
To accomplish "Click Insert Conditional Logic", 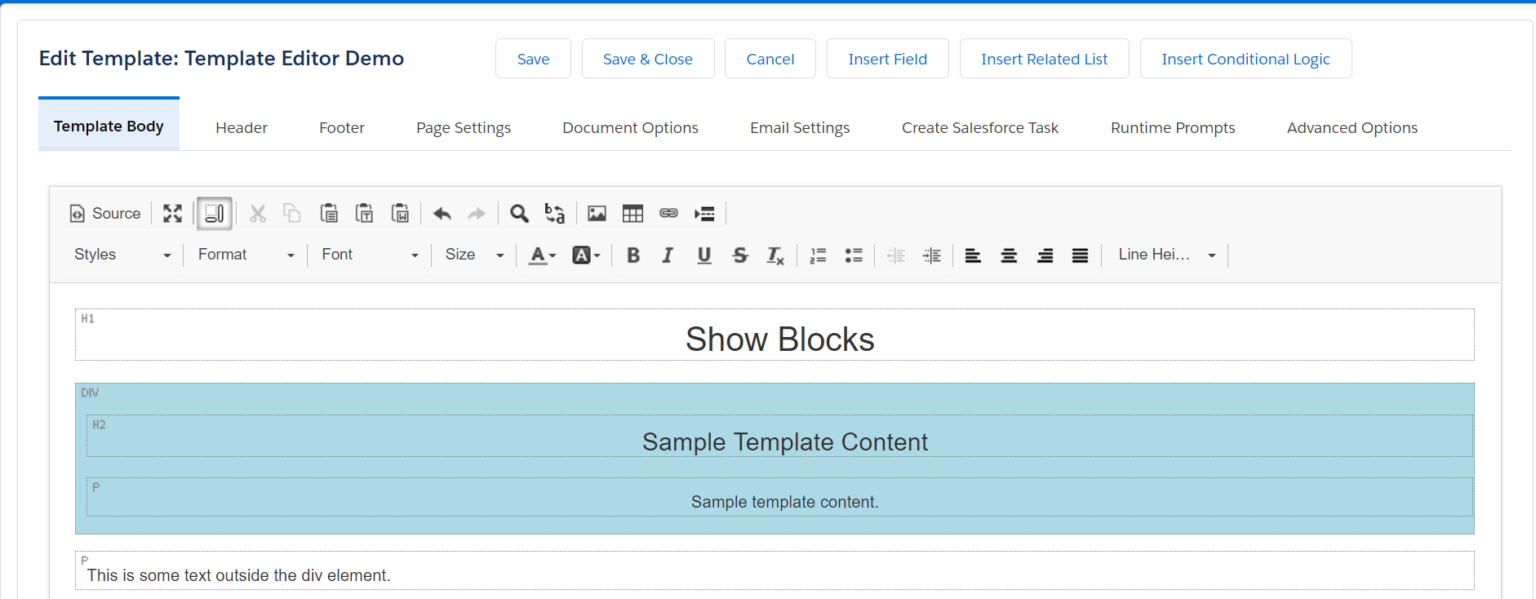I will (1246, 58).
